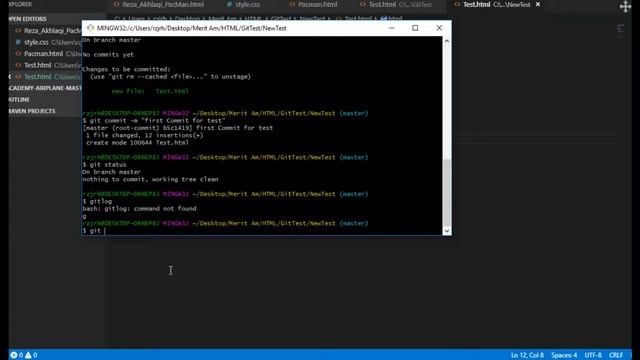
Task: Click 'bash: gitlog: command not found' line
Action: tap(139, 209)
